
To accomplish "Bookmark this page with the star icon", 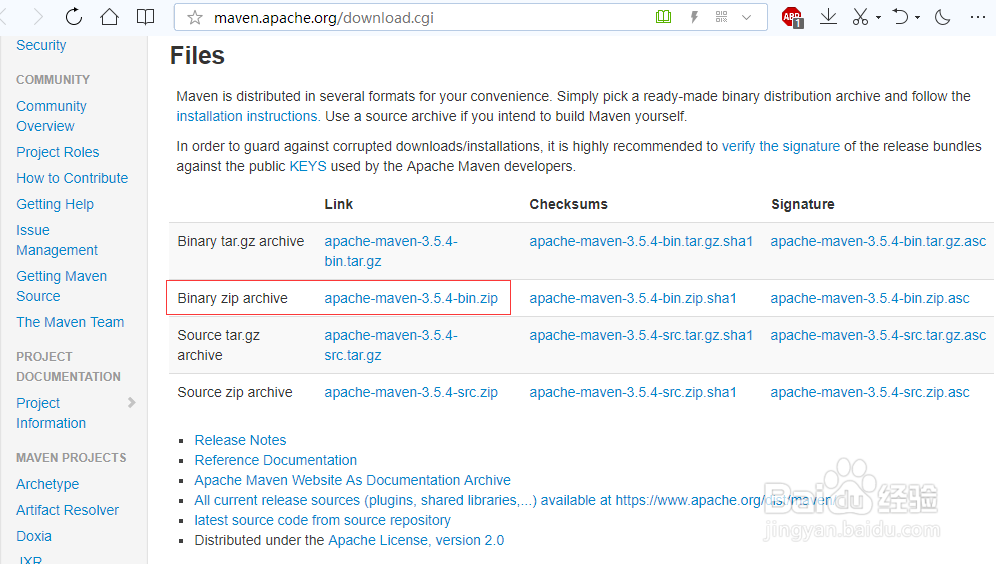I will tap(194, 18).
